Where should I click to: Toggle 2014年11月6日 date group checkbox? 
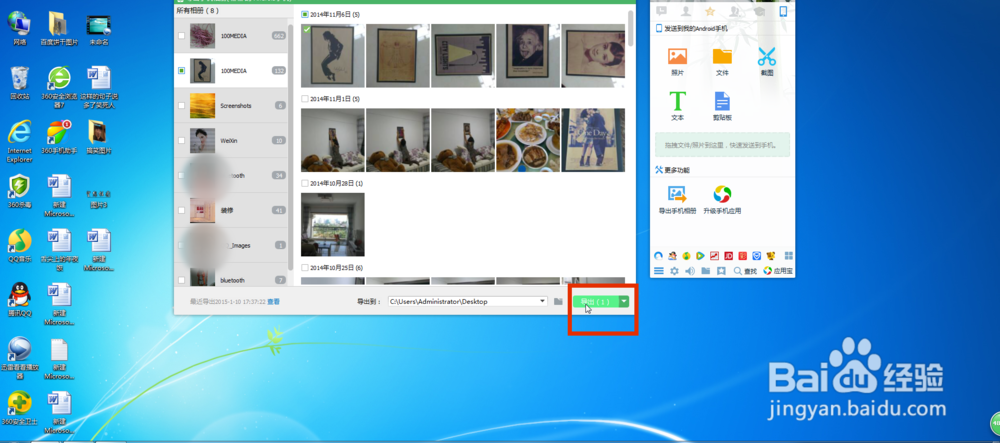(x=305, y=14)
